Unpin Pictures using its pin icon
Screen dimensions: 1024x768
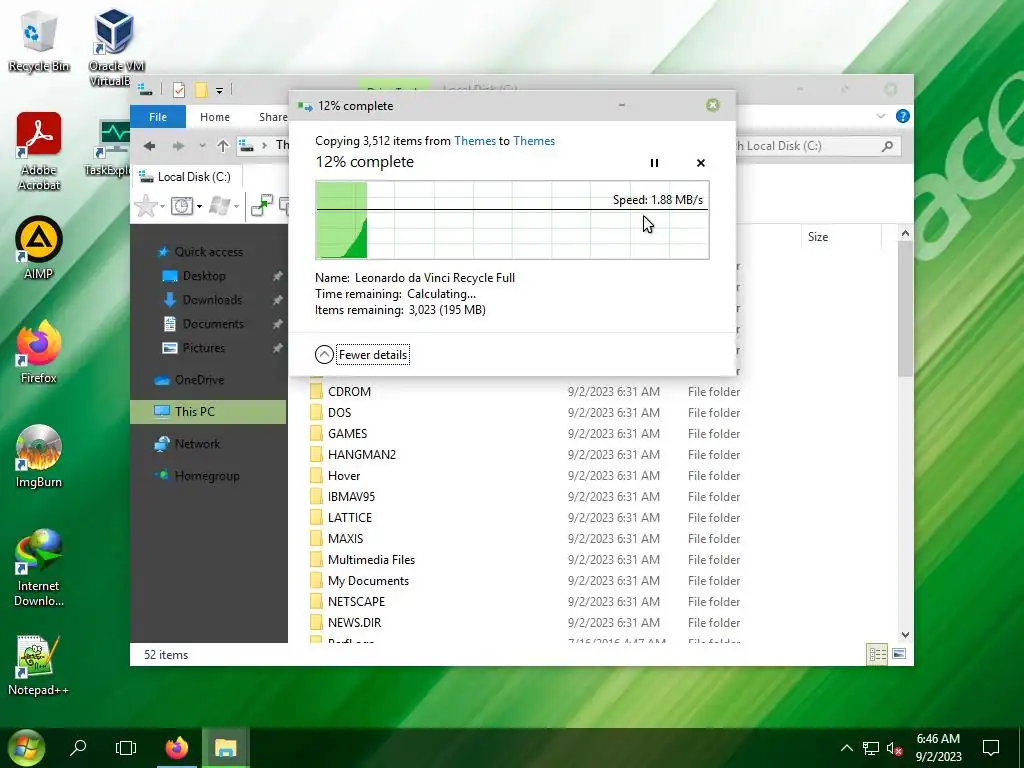pyautogui.click(x=278, y=348)
